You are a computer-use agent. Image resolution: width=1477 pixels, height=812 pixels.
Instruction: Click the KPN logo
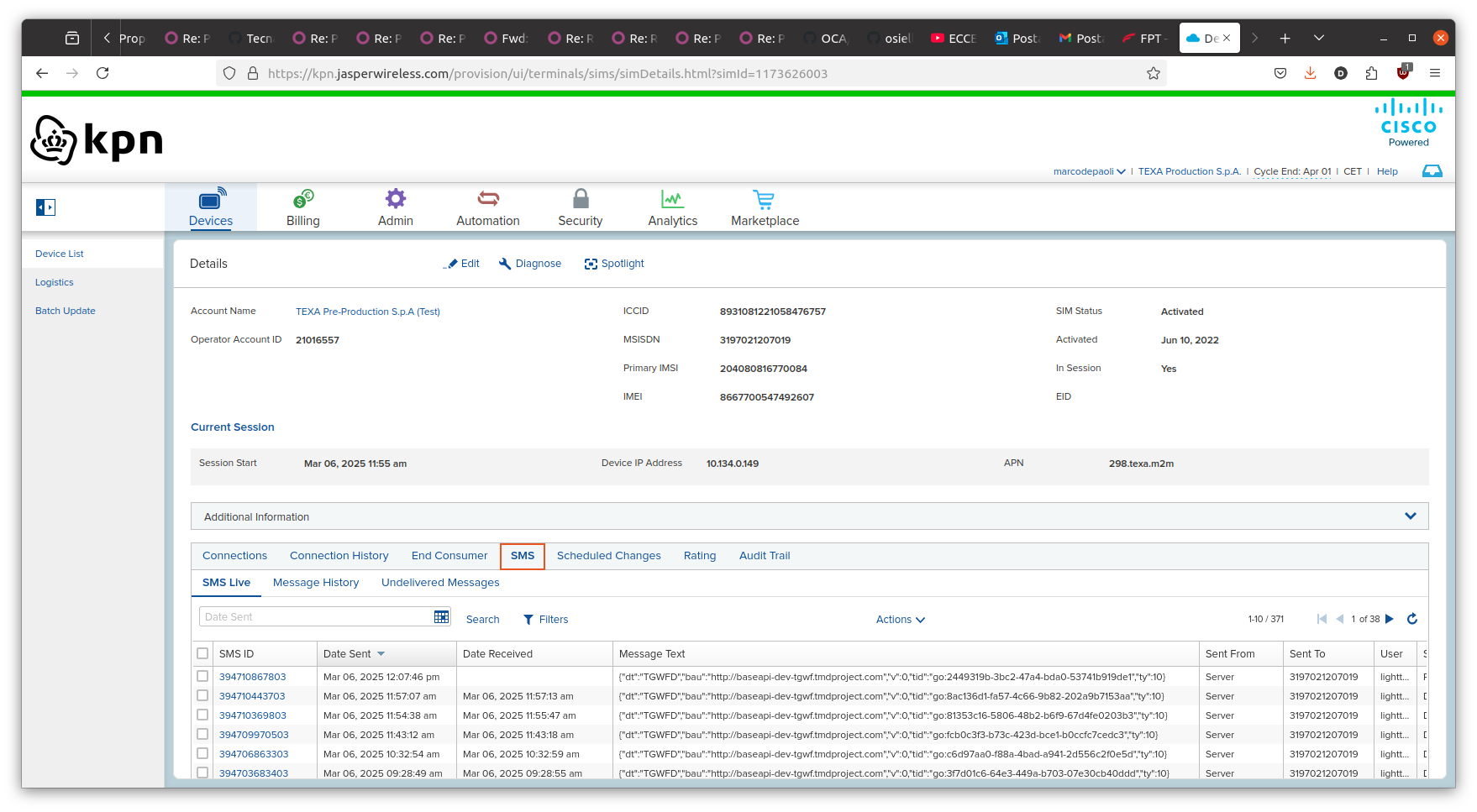coord(97,139)
